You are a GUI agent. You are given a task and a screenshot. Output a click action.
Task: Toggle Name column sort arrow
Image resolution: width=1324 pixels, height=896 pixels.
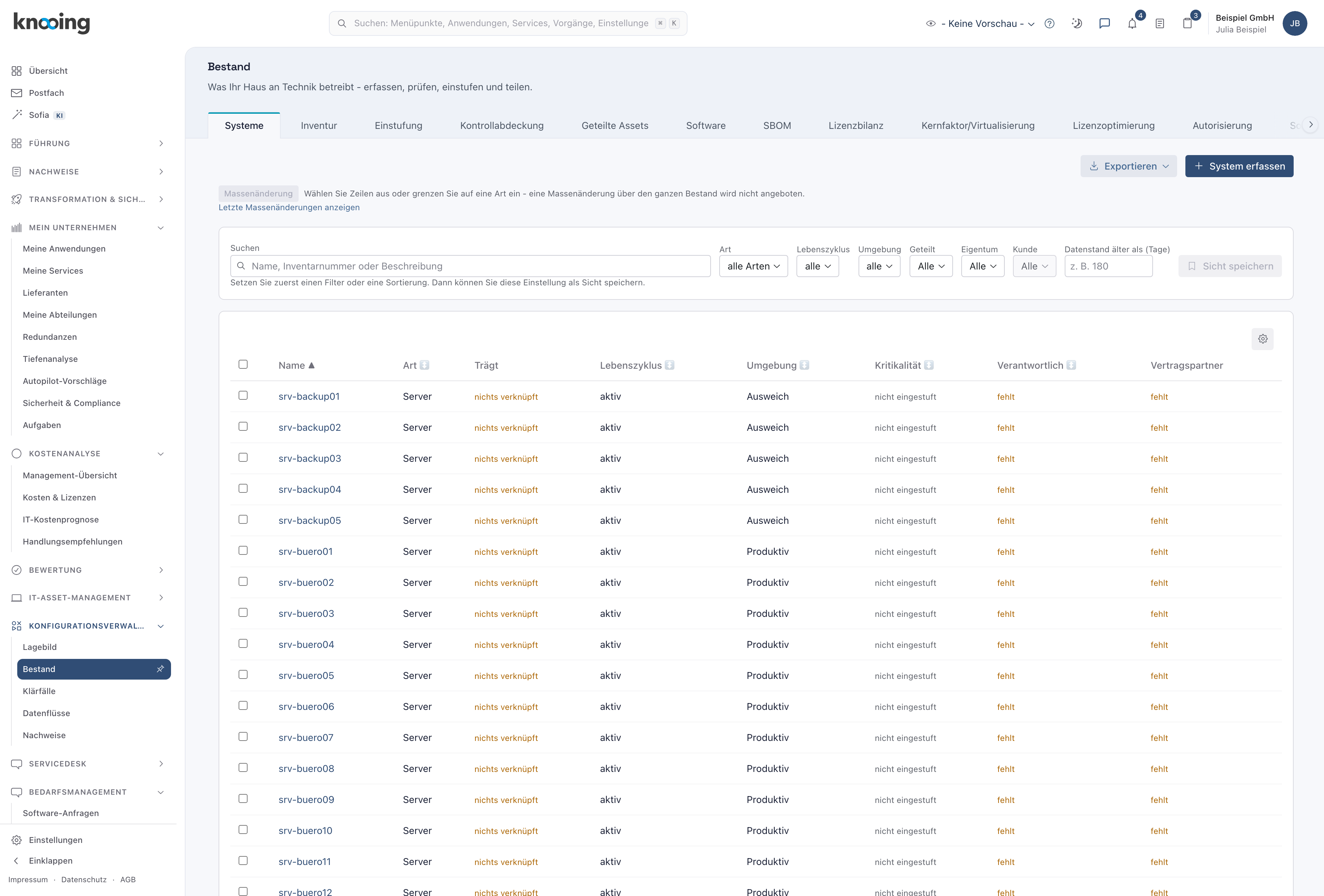[311, 365]
